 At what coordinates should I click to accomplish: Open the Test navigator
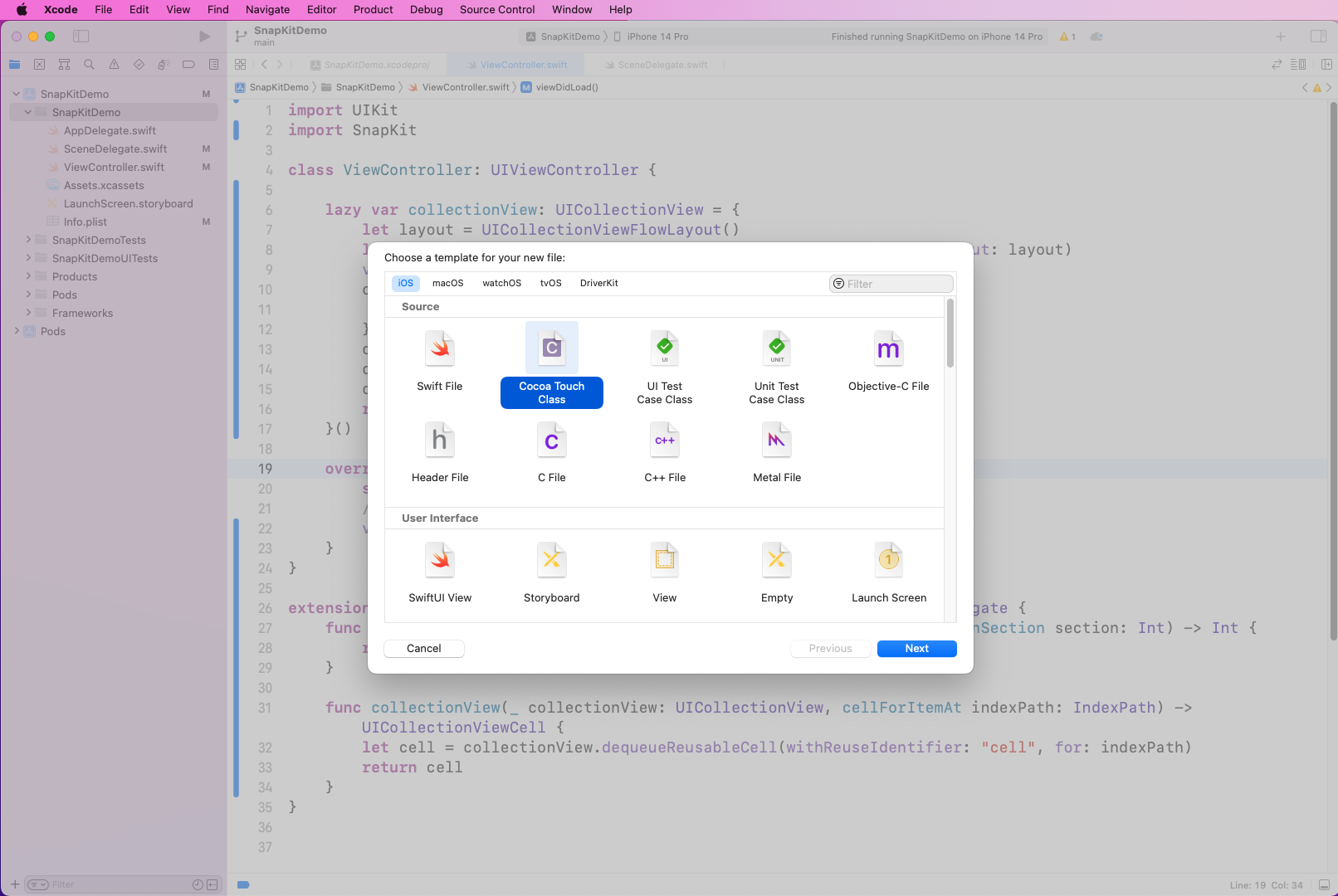click(139, 64)
